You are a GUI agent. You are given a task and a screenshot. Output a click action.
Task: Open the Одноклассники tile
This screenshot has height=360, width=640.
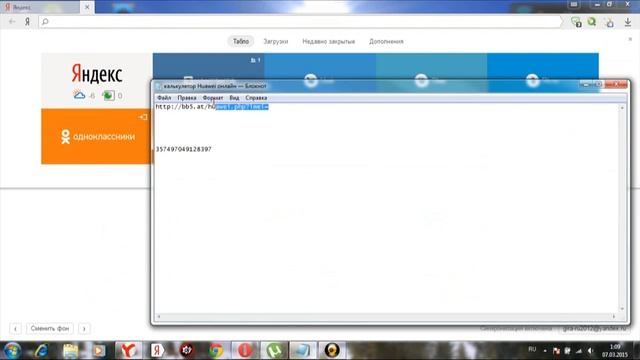click(97, 136)
